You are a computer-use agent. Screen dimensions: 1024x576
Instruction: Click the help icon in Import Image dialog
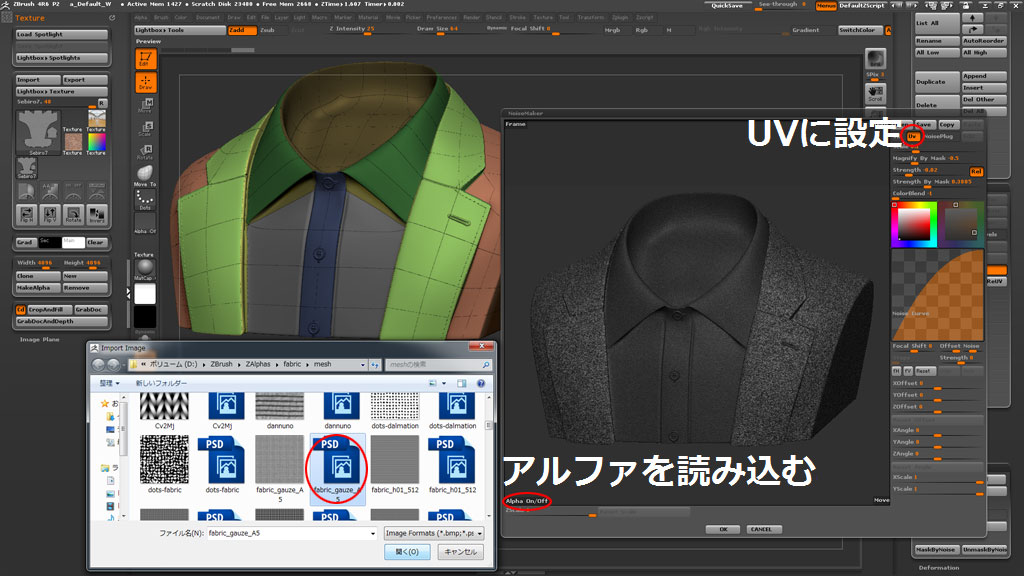[481, 383]
